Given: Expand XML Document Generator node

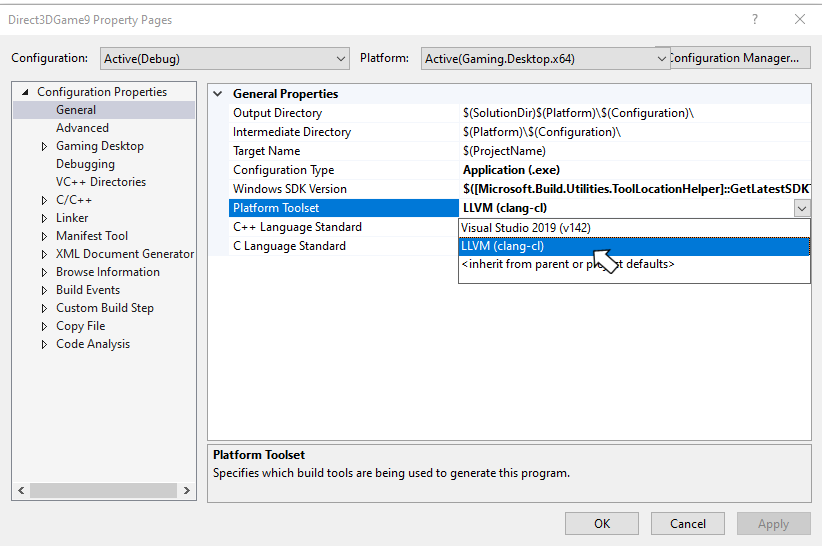Looking at the screenshot, I should (44, 254).
